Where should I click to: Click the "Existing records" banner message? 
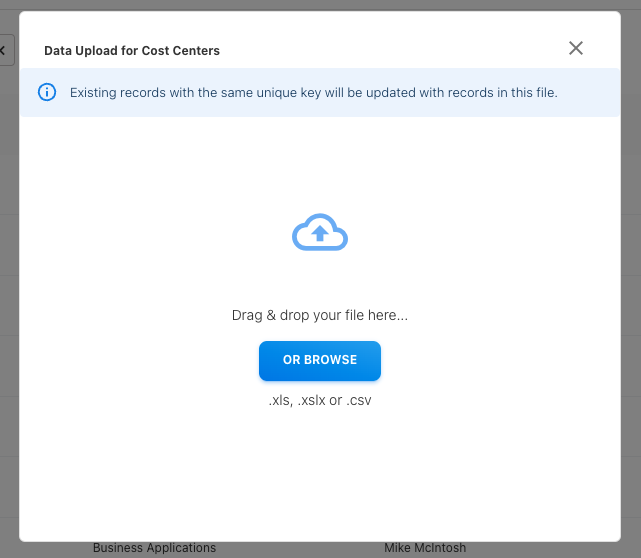313,93
